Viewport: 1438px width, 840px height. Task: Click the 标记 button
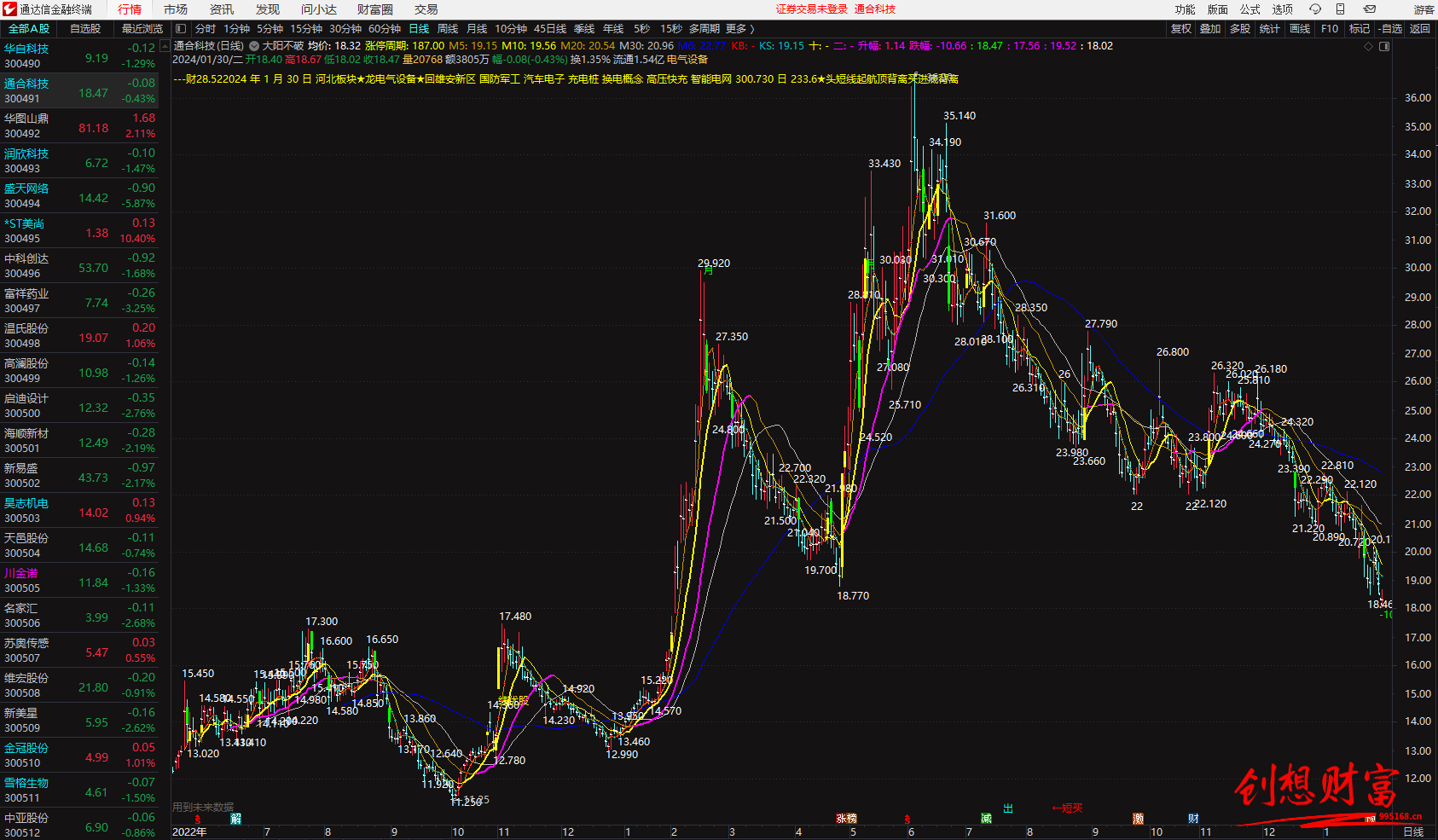tap(1360, 29)
